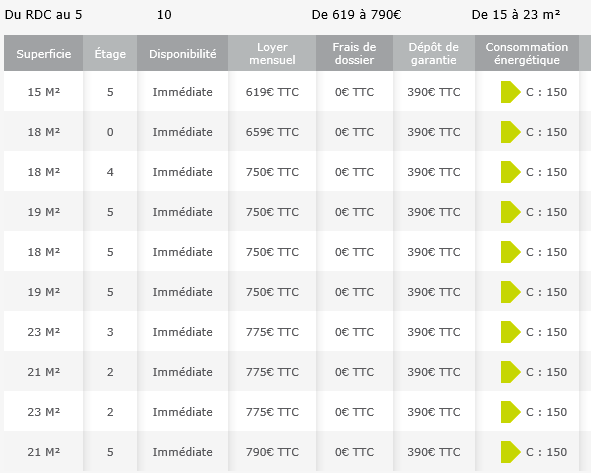Click the Disponibilité column header
The height and width of the screenshot is (473, 591).
(x=182, y=53)
